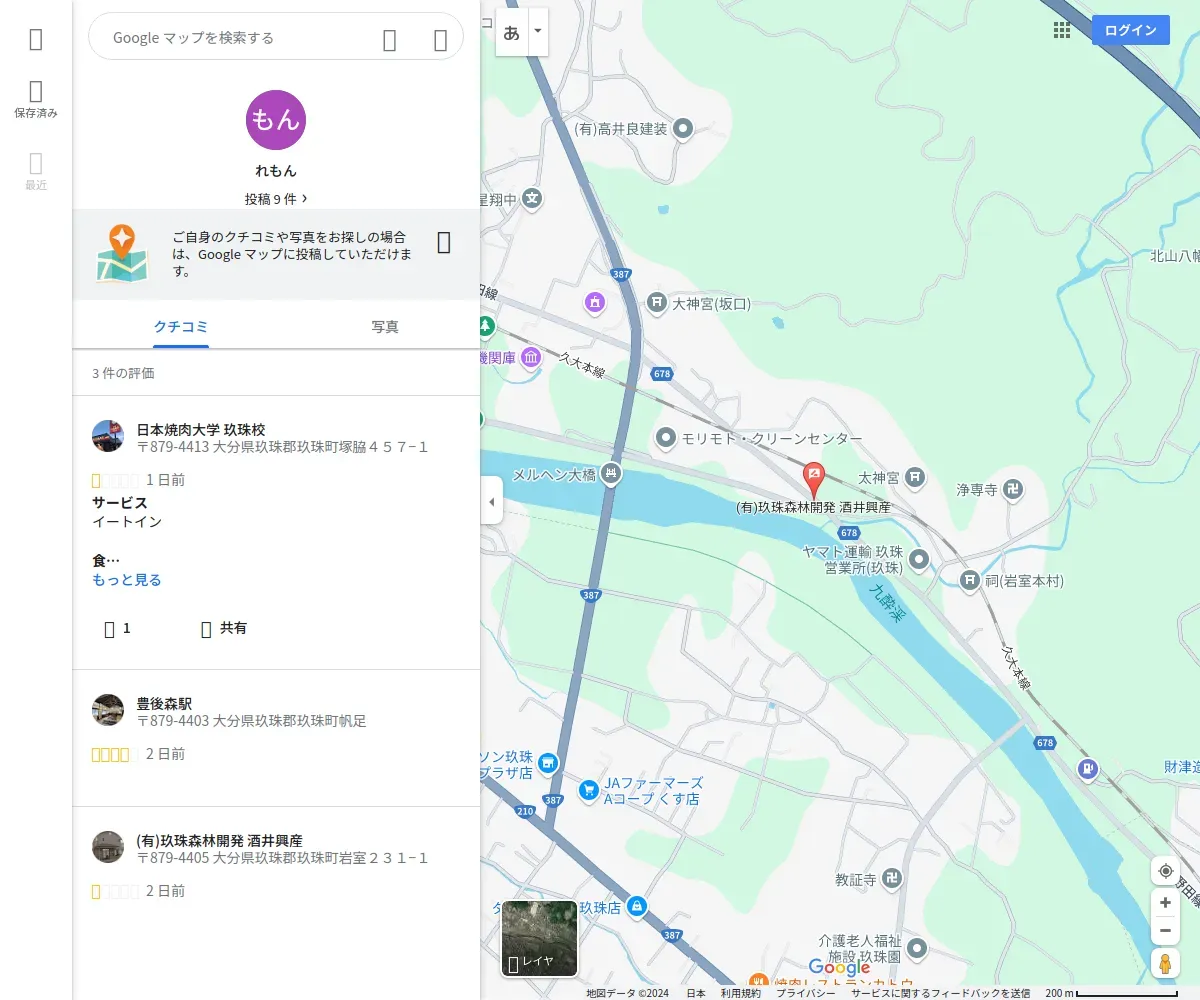The width and height of the screenshot is (1200, 1000).
Task: Switch to the 写真 tab
Action: pos(385,326)
